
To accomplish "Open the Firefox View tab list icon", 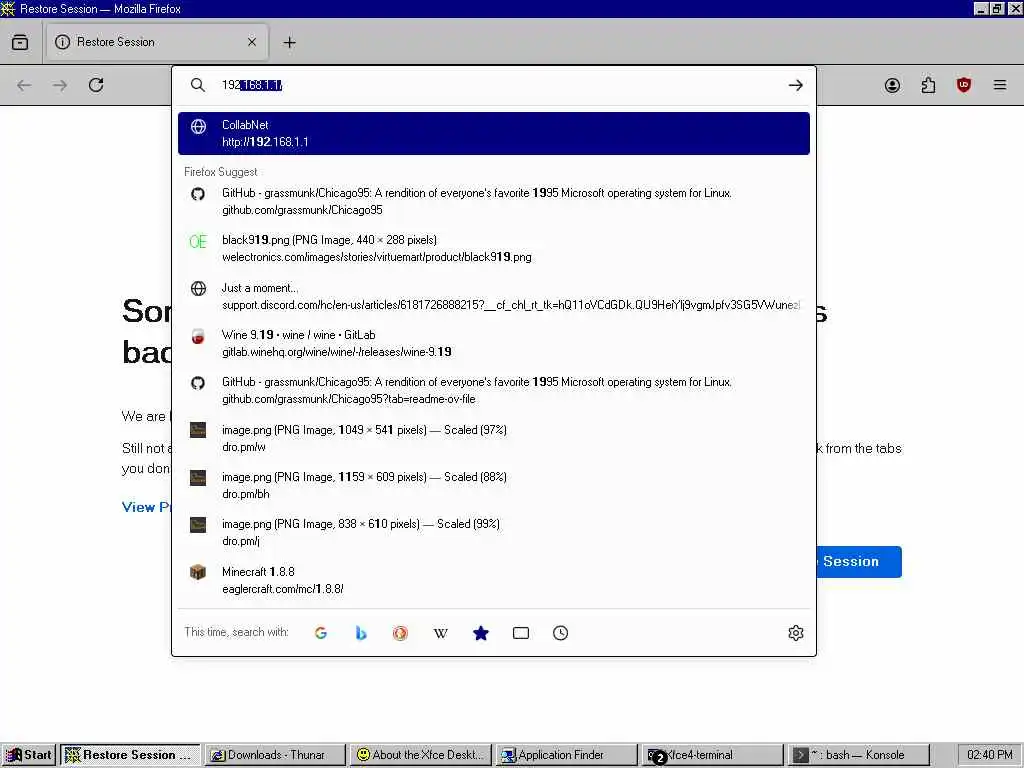I will [20, 42].
